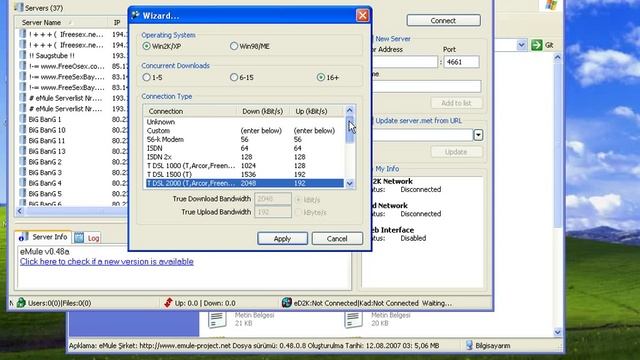Click Cancel in the Wizard dialog
Screen dimensions: 640x360
(x=337, y=239)
